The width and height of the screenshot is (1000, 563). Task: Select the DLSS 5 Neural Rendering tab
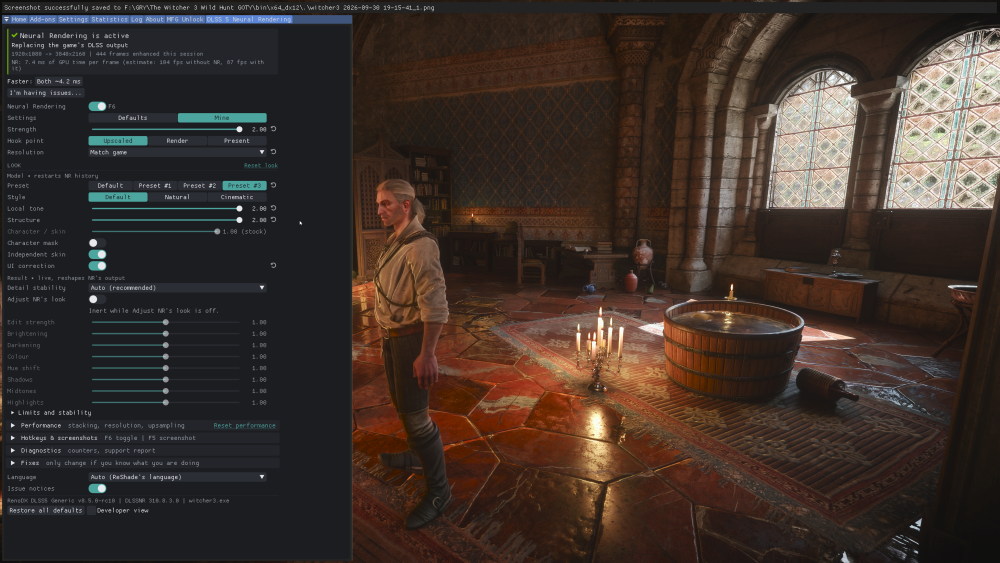point(249,20)
